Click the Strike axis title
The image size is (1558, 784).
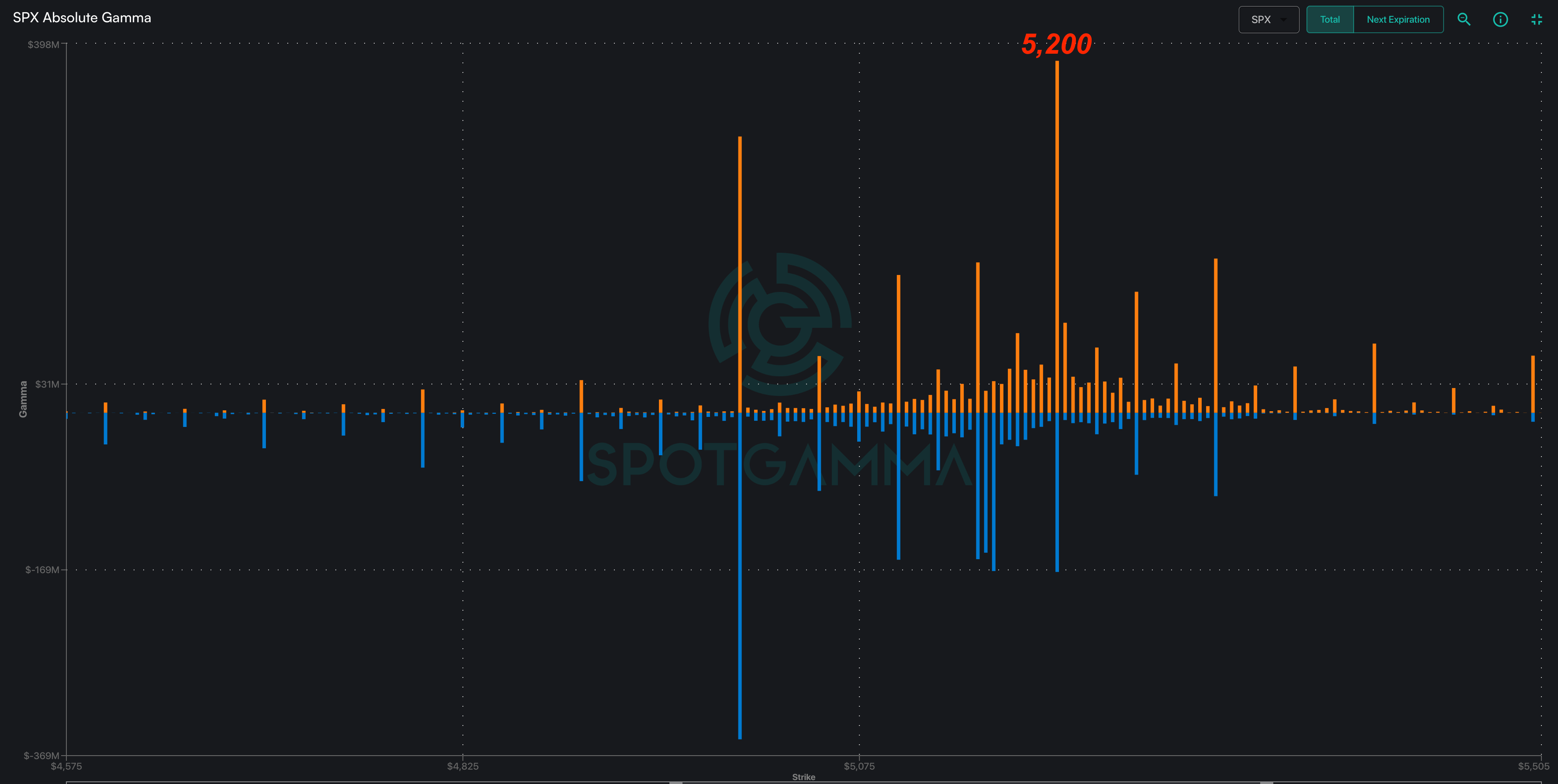pos(803,777)
